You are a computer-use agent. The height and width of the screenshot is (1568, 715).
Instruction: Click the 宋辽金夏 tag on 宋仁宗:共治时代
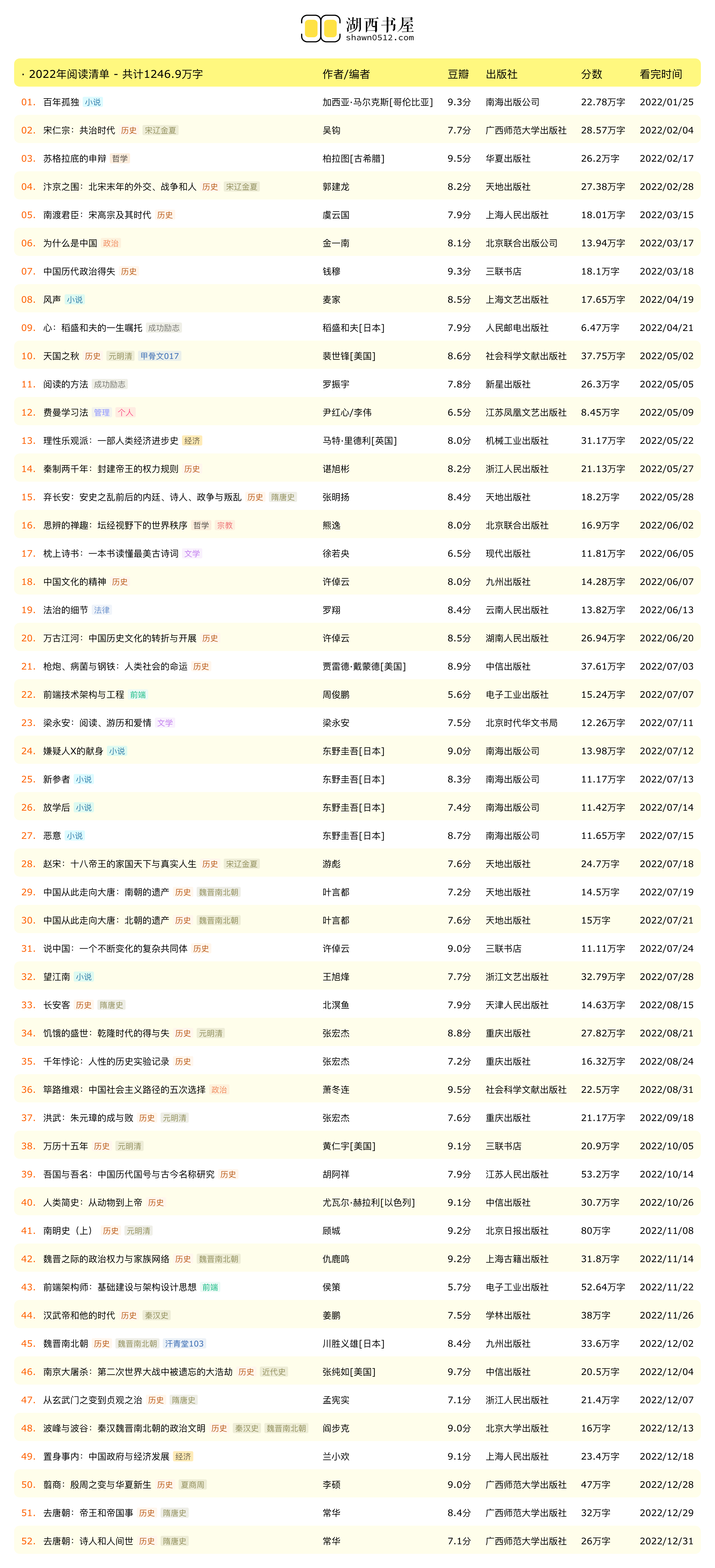(160, 130)
